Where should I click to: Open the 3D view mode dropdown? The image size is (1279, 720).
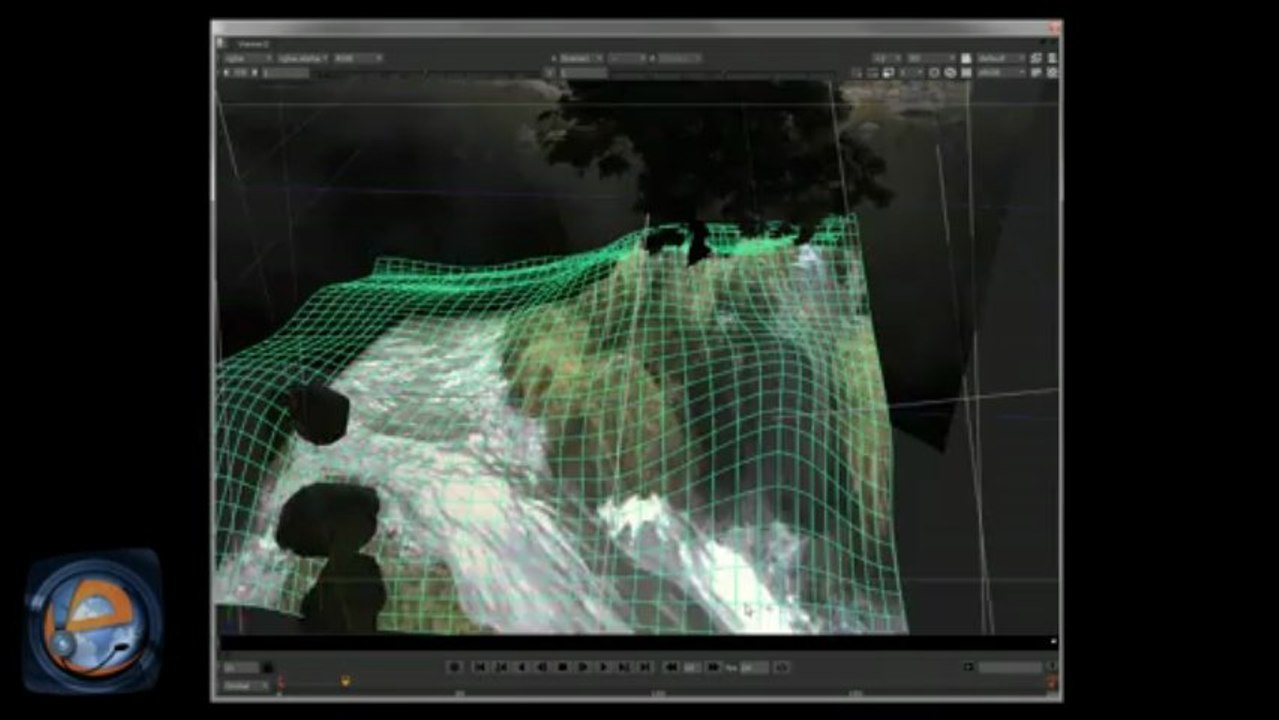click(931, 58)
